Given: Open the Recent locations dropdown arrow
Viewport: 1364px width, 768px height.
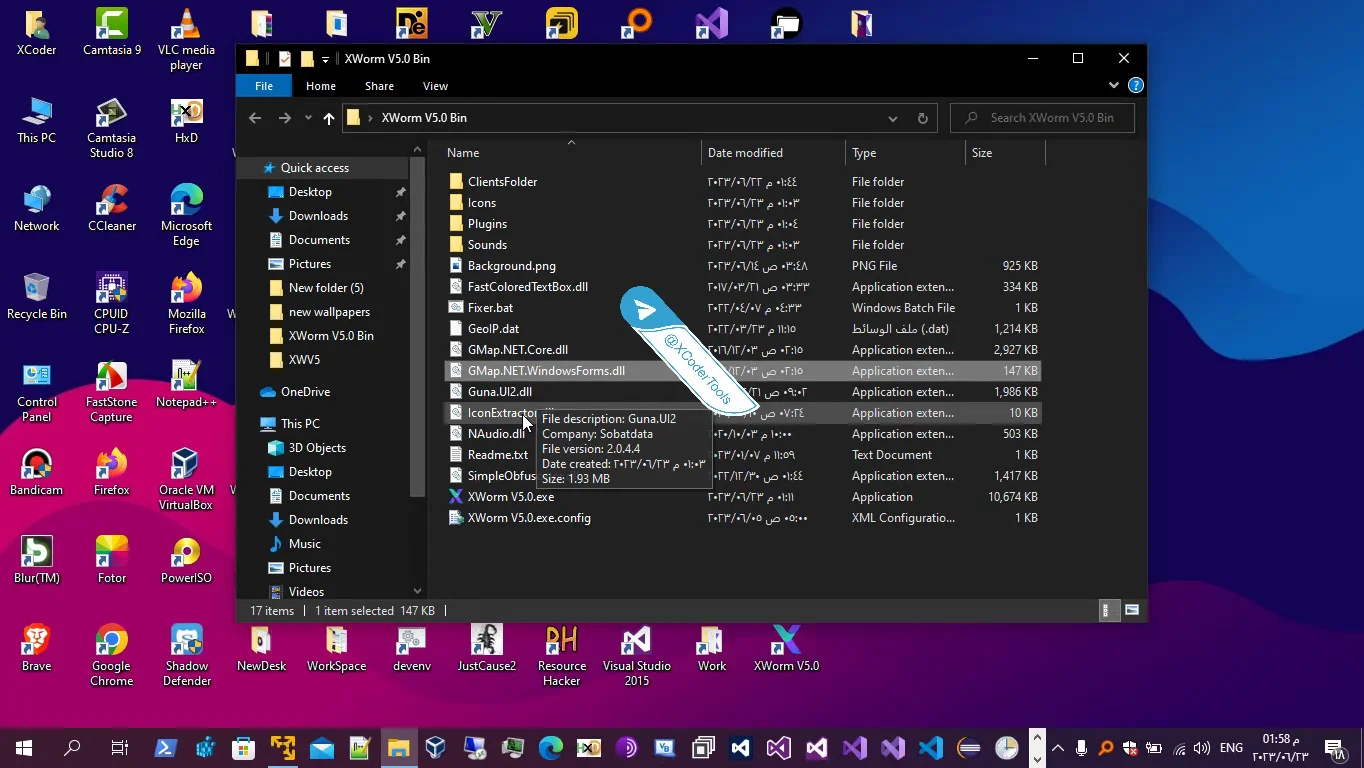Looking at the screenshot, I should (308, 118).
